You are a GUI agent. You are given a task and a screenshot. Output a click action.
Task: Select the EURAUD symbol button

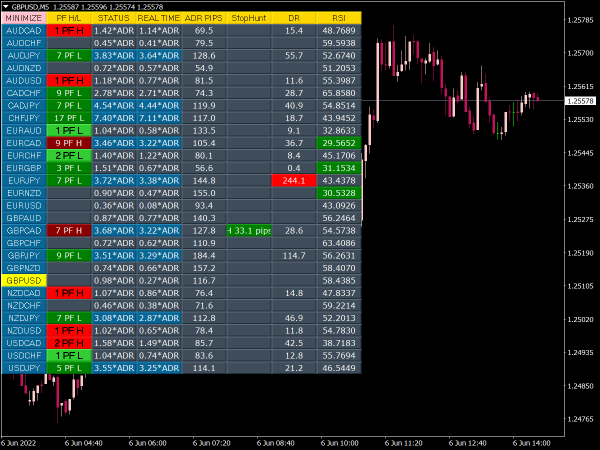point(24,130)
